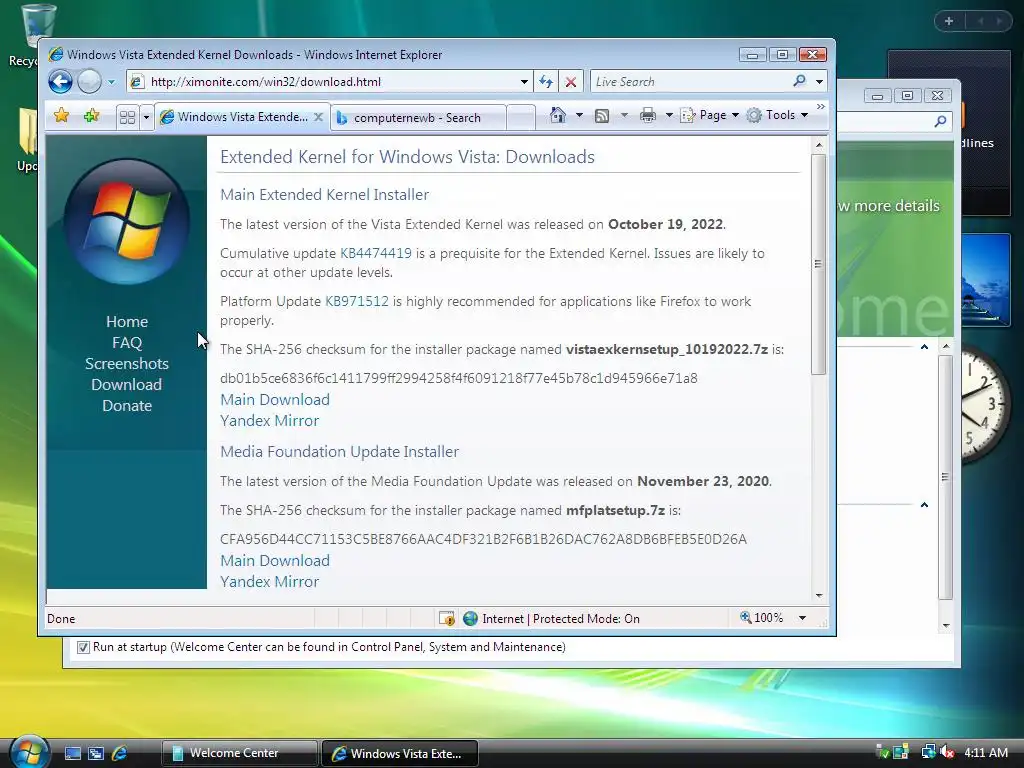Go back with the IE Back arrow
Screen dimensions: 1024x768
pos(60,82)
